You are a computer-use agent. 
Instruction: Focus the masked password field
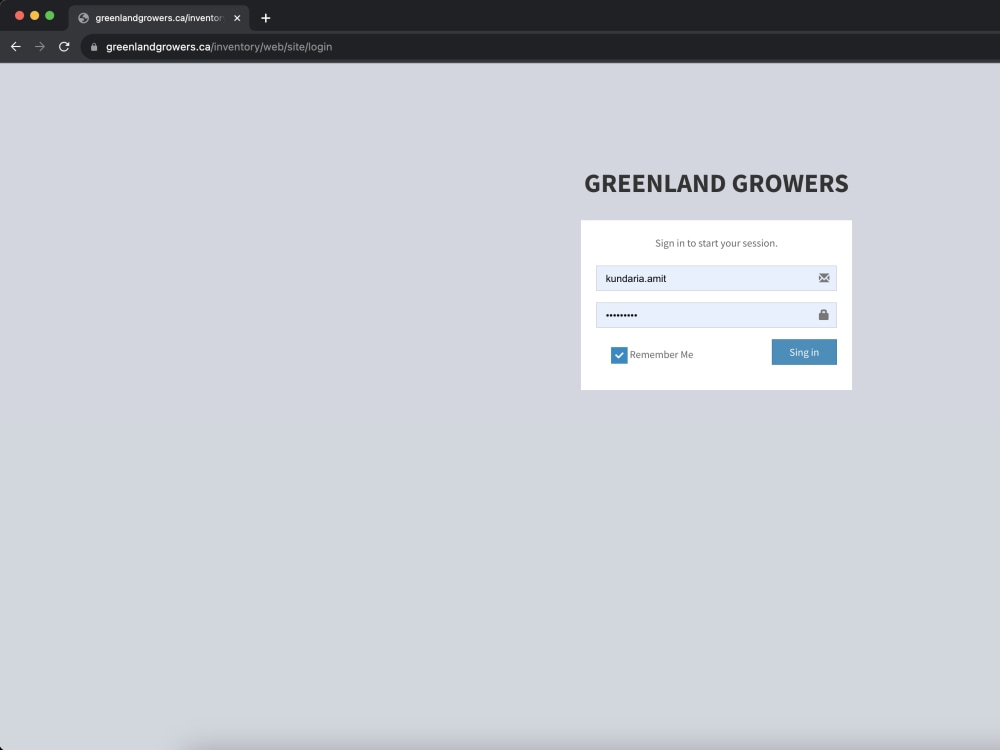(716, 315)
